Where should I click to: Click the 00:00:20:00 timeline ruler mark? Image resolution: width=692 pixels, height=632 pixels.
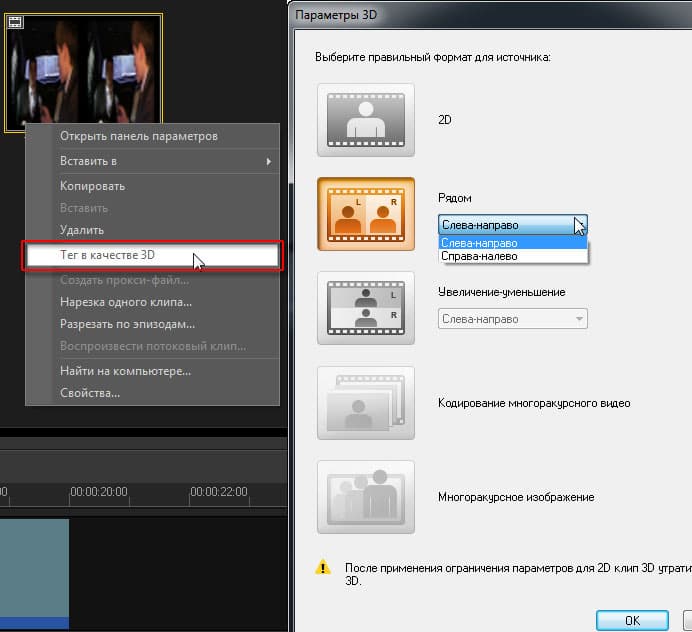[99, 492]
